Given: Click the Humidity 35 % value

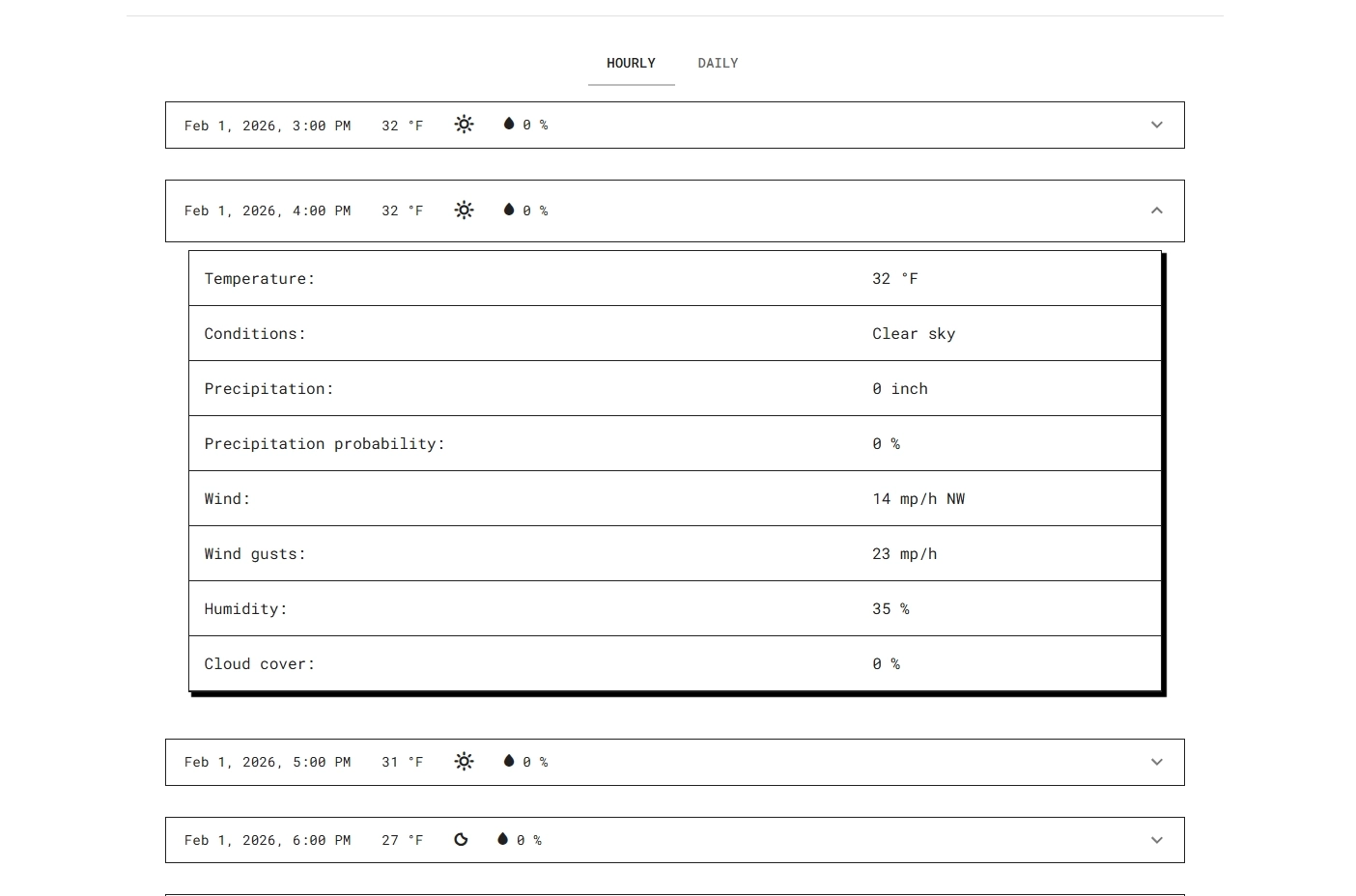Looking at the screenshot, I should (890, 609).
